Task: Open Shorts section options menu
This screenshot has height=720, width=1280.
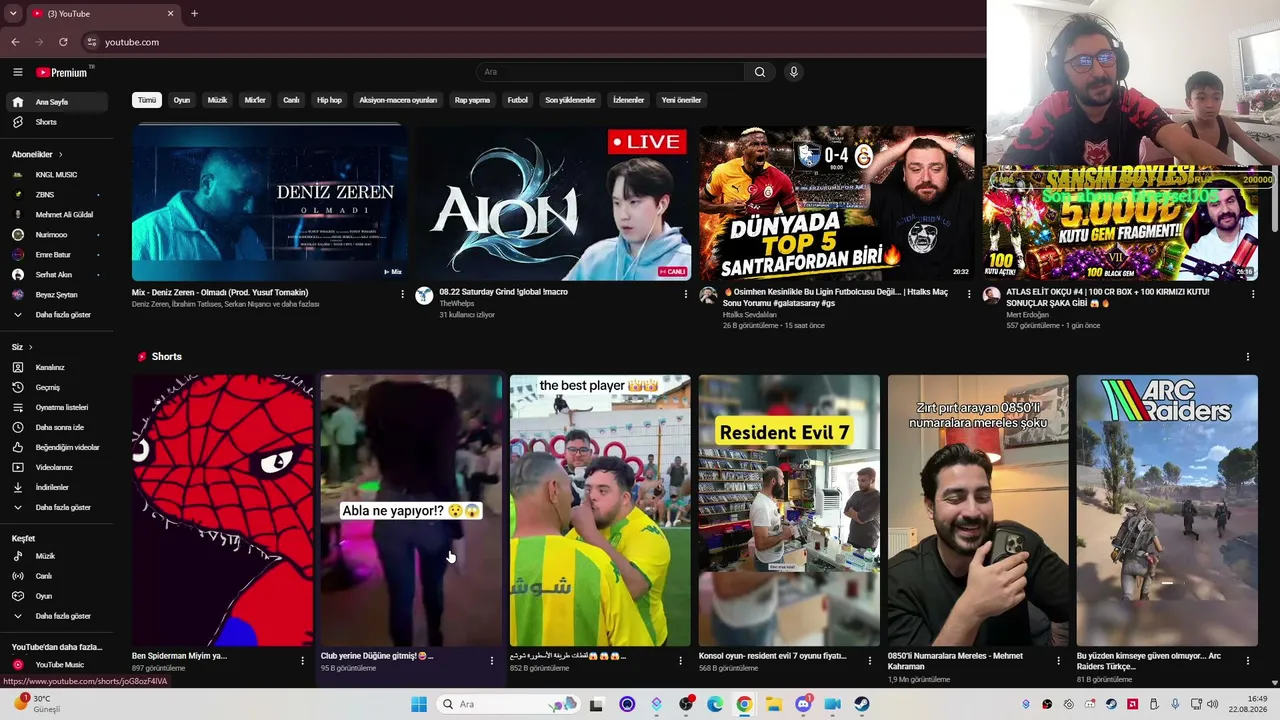Action: 1247,357
